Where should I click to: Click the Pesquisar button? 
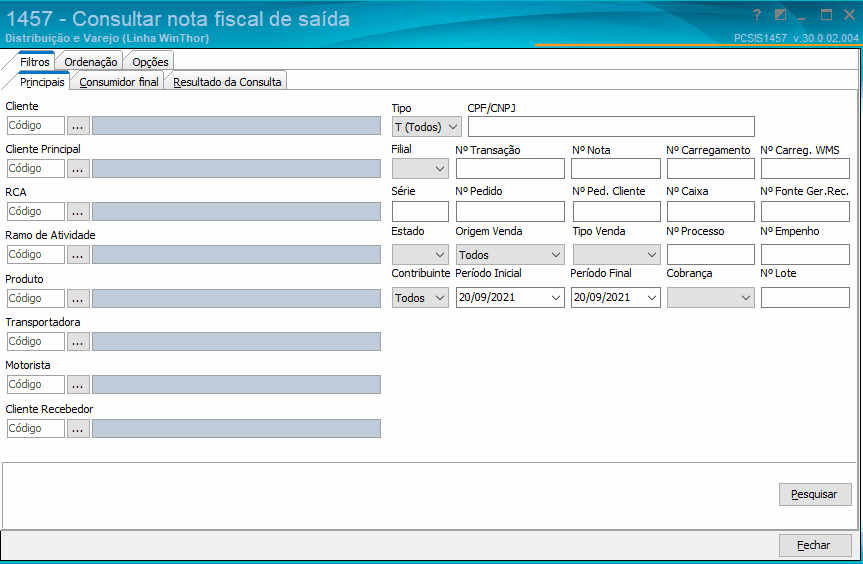click(x=815, y=494)
